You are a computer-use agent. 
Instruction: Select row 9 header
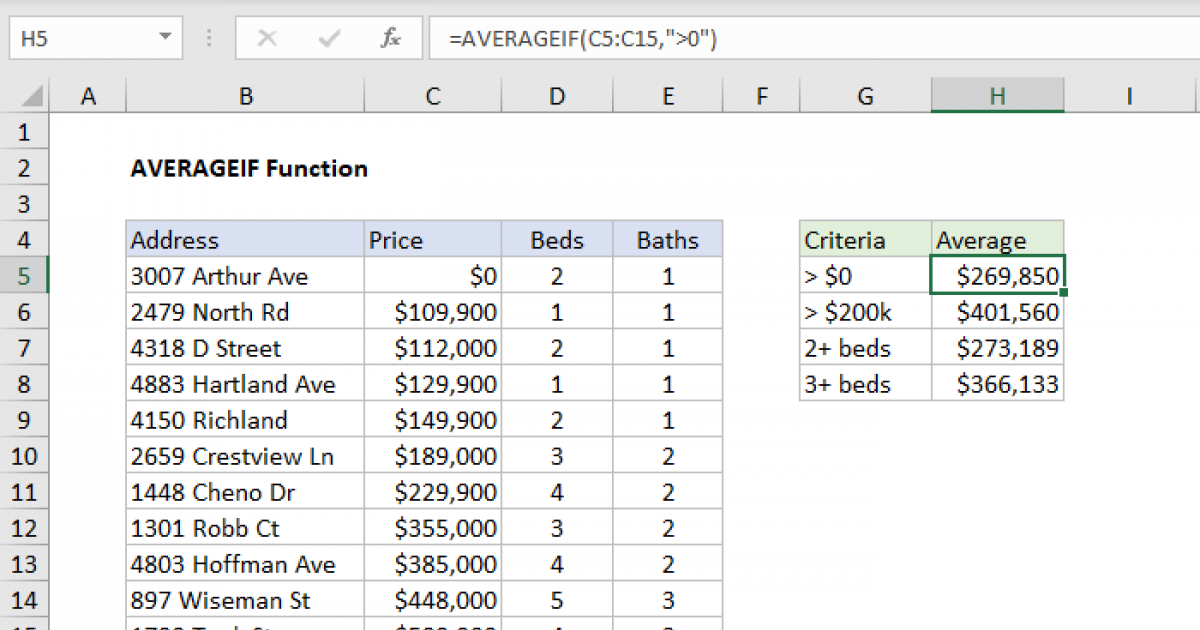tap(25, 420)
